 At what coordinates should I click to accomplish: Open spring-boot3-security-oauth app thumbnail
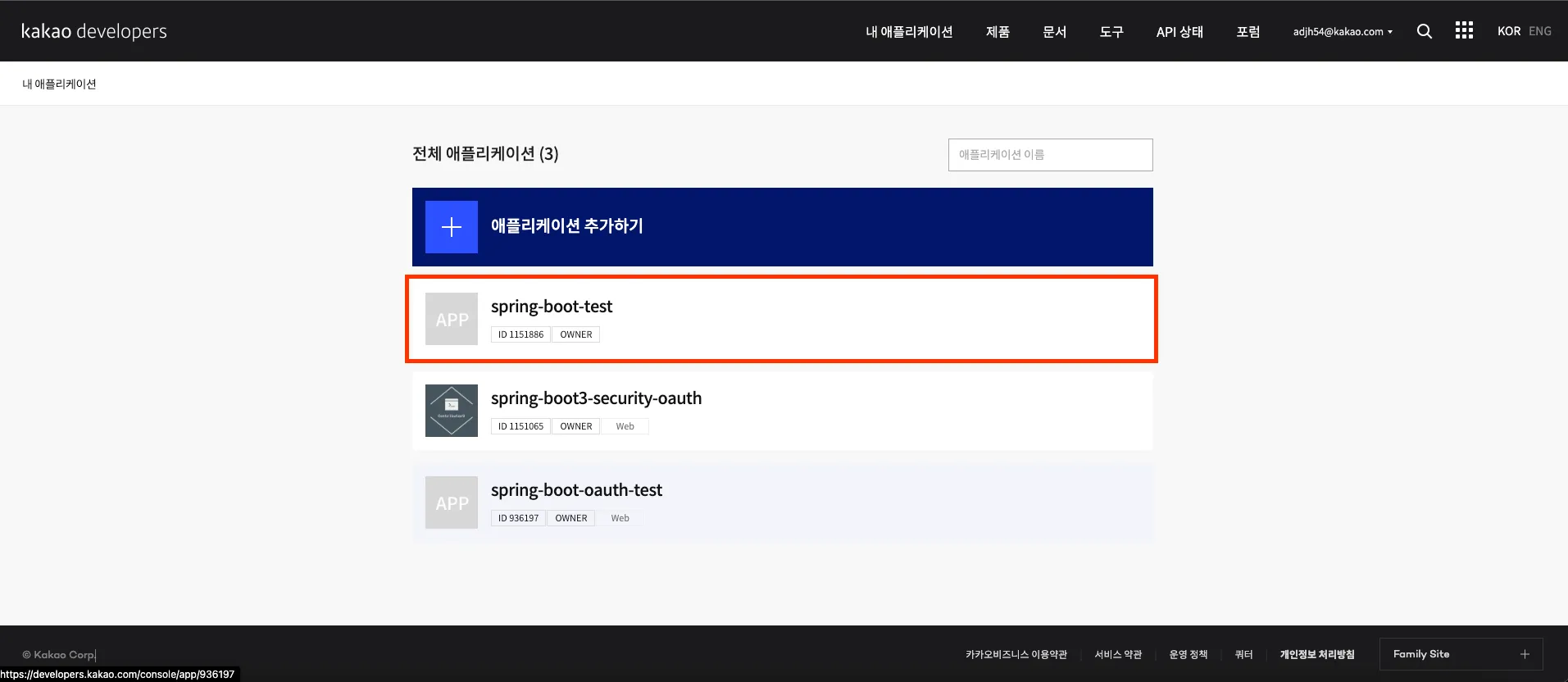452,411
